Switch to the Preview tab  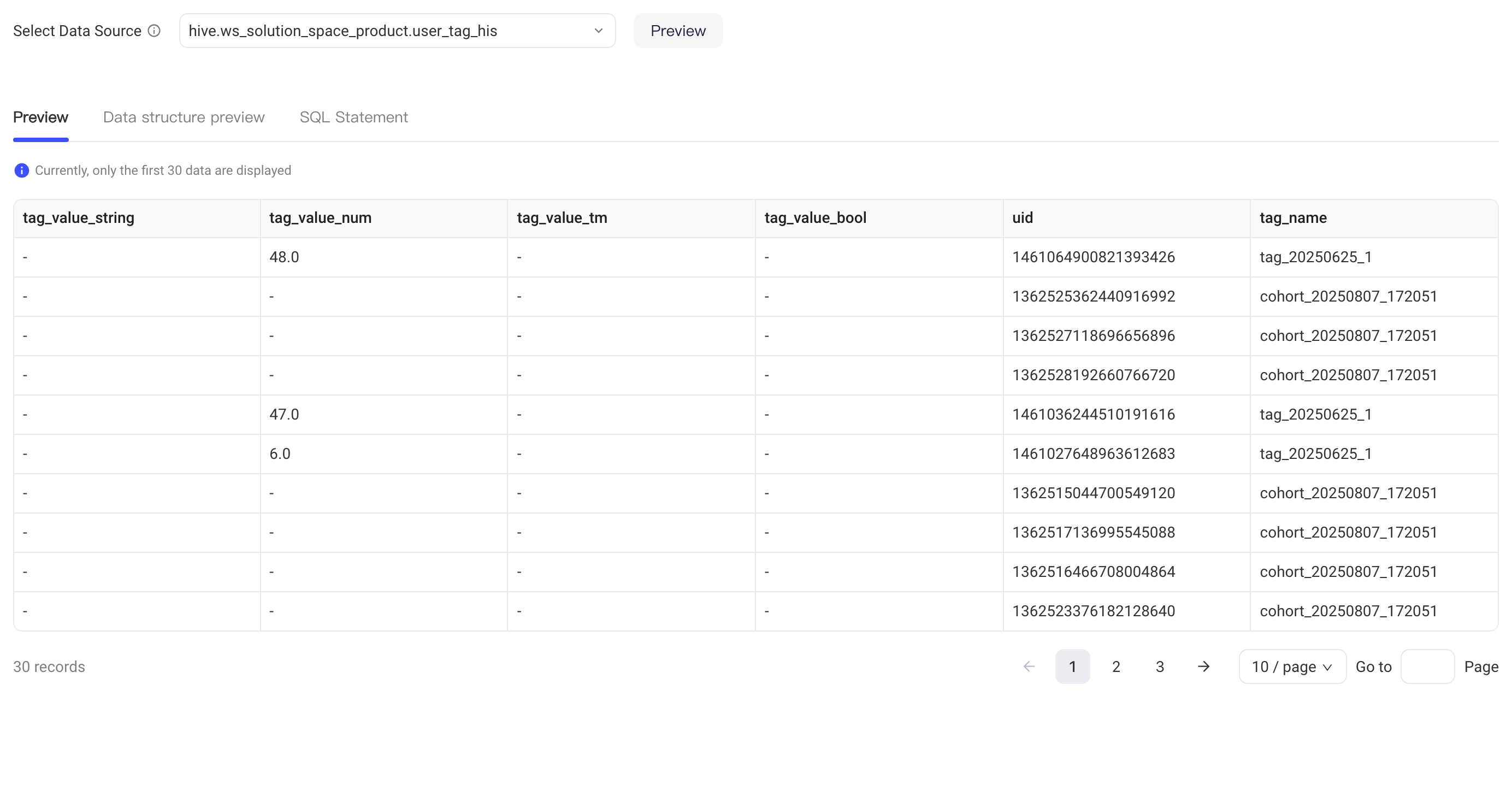point(40,117)
